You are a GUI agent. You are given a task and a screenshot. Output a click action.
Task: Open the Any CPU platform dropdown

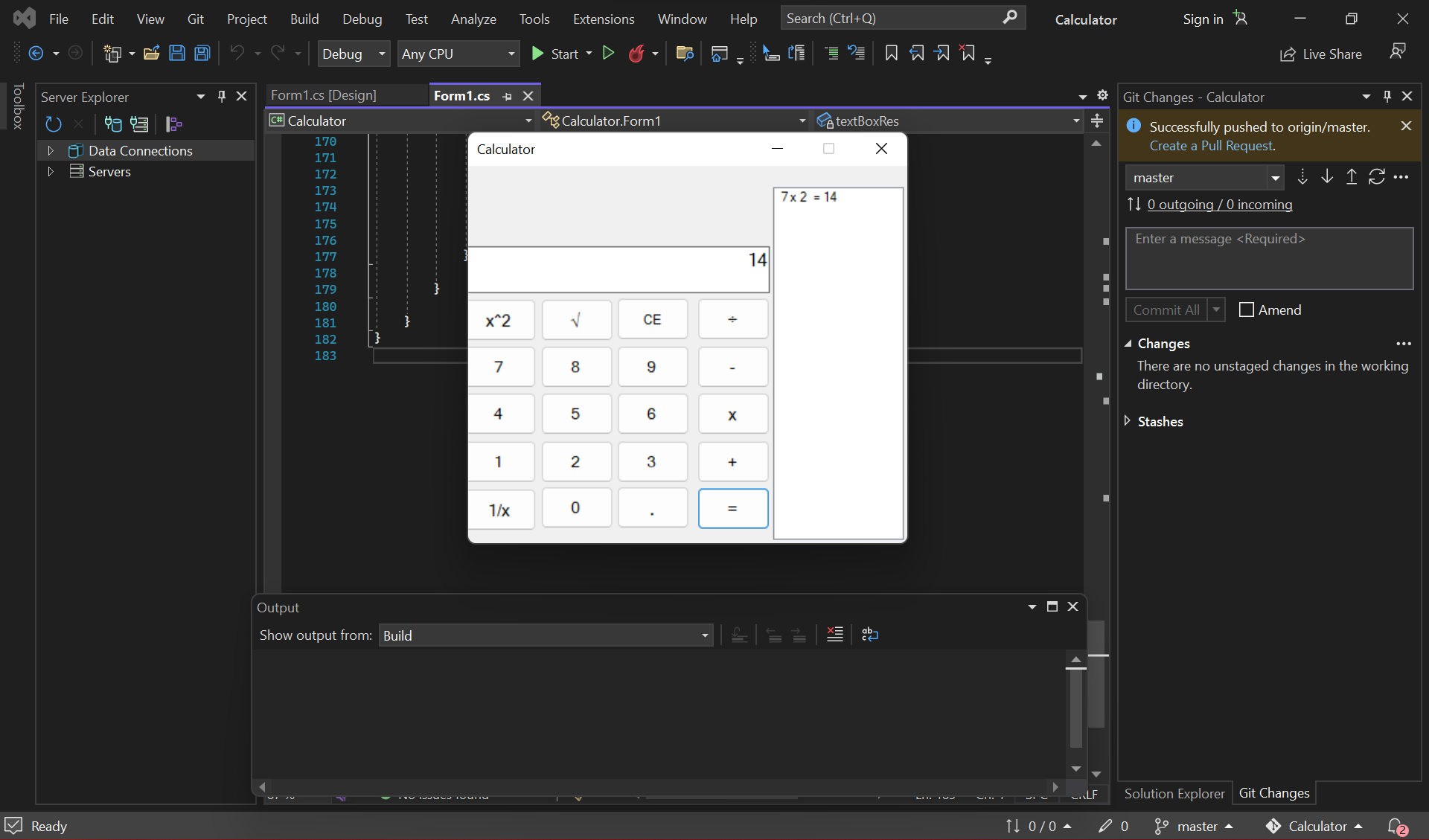tap(458, 54)
